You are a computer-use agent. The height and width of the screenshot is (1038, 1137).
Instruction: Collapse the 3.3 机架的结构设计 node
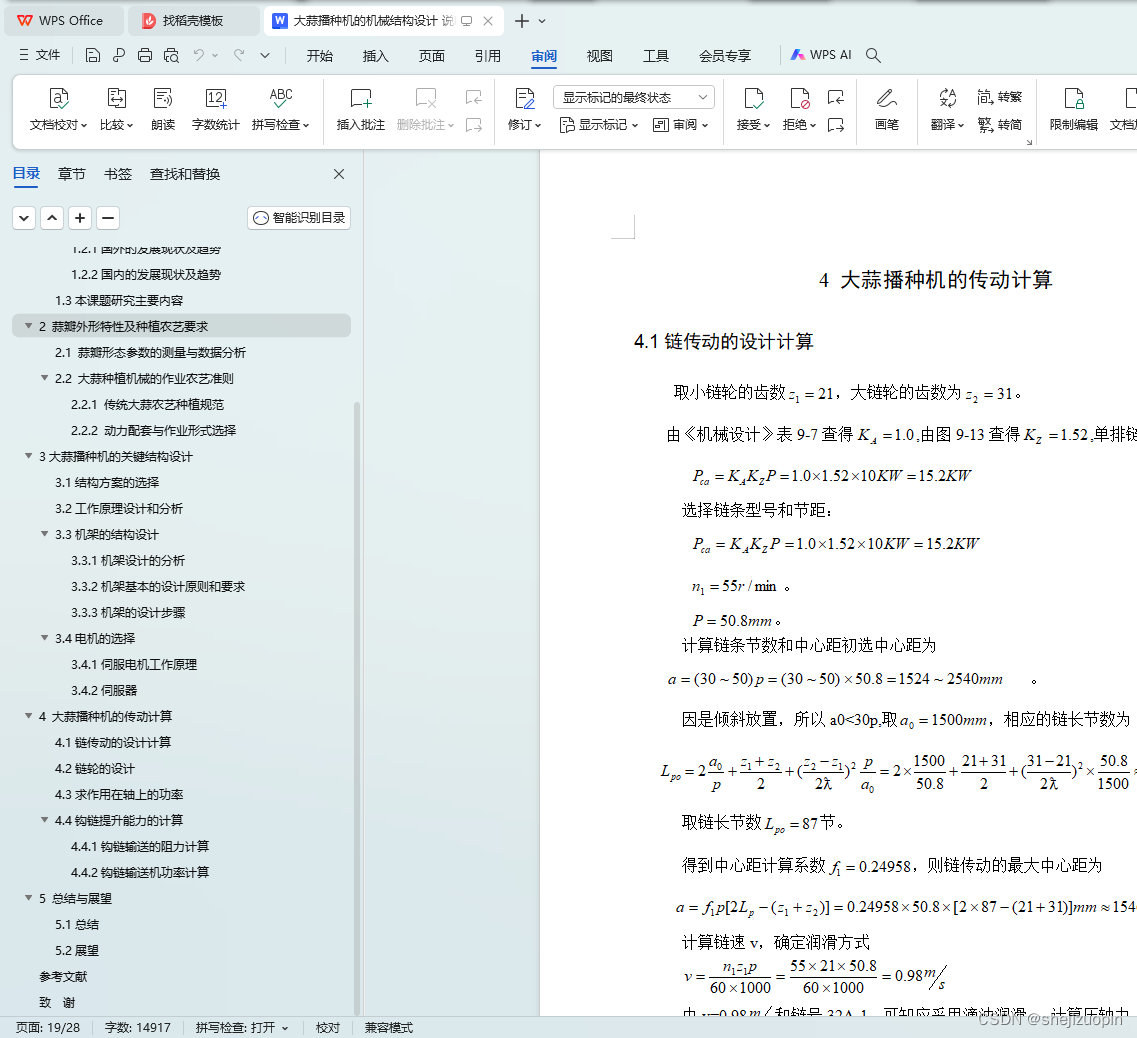(44, 534)
